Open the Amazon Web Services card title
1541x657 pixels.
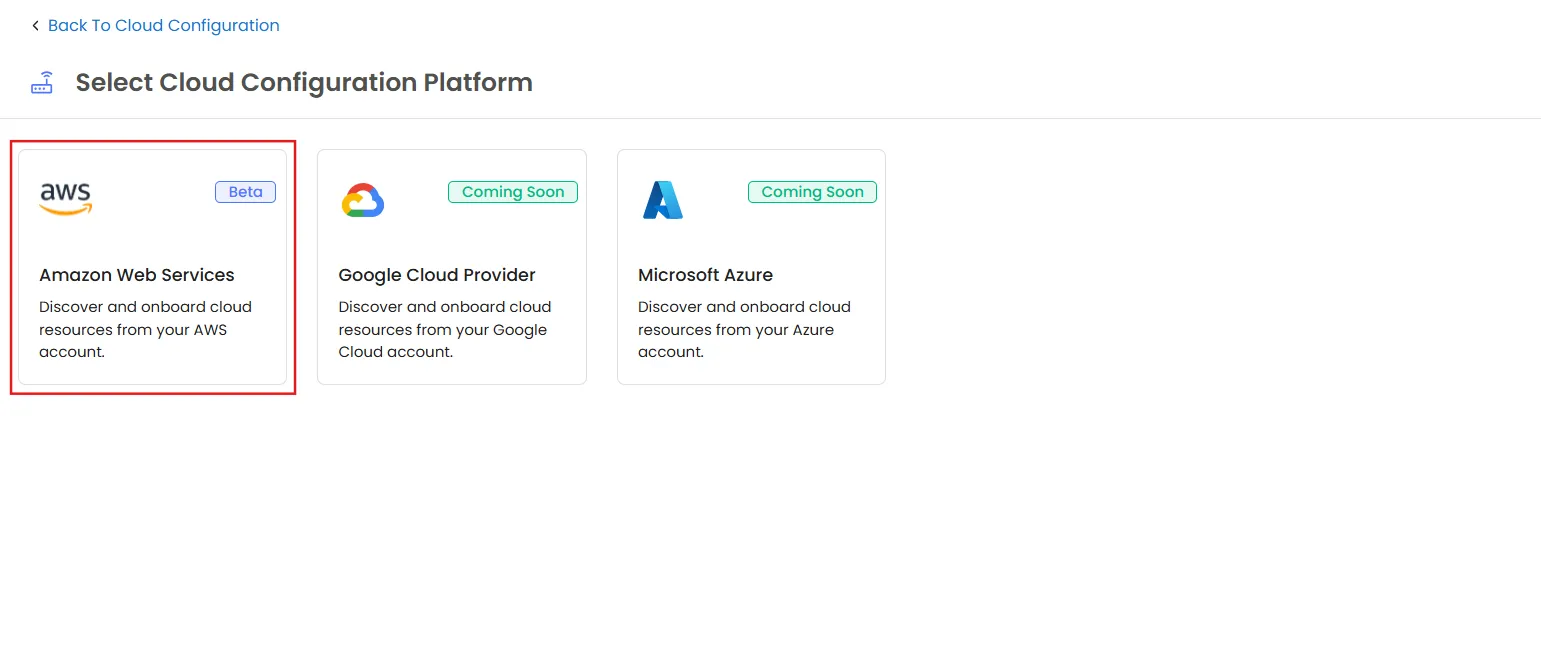137,275
